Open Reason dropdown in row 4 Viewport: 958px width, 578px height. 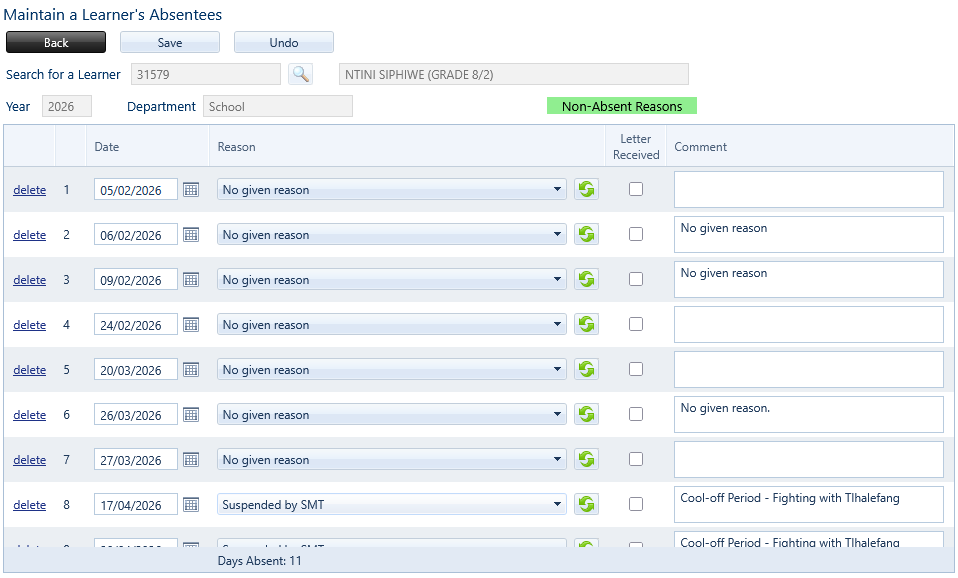tap(392, 324)
